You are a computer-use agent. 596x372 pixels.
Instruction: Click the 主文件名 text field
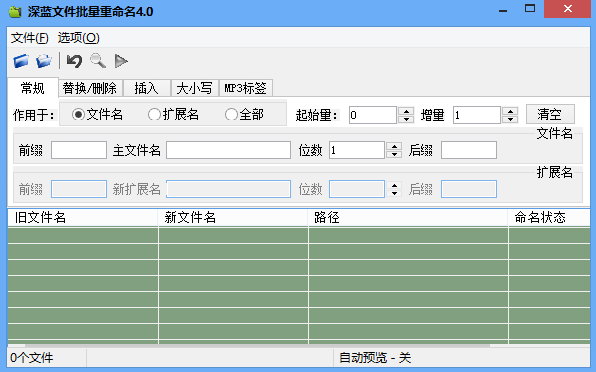228,150
